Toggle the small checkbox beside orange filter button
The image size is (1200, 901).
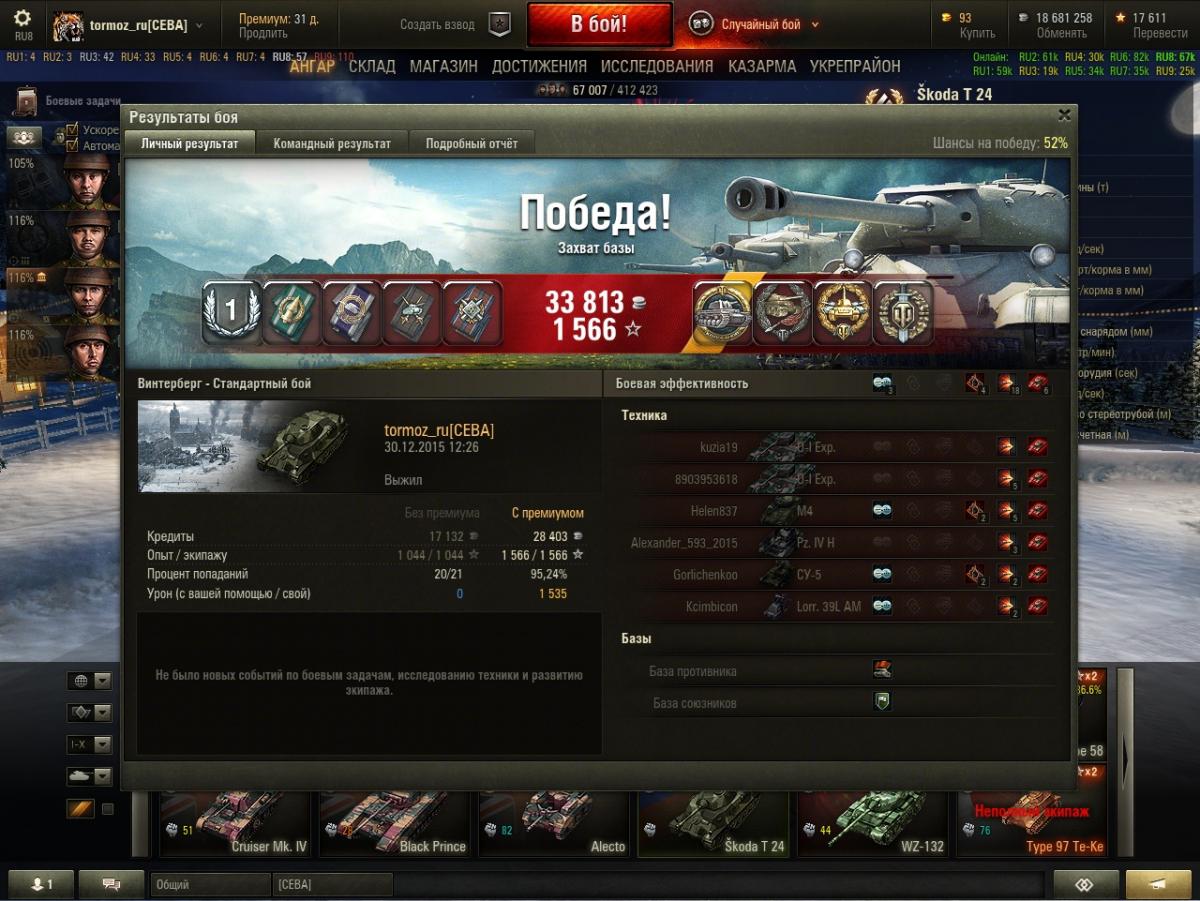click(108, 809)
